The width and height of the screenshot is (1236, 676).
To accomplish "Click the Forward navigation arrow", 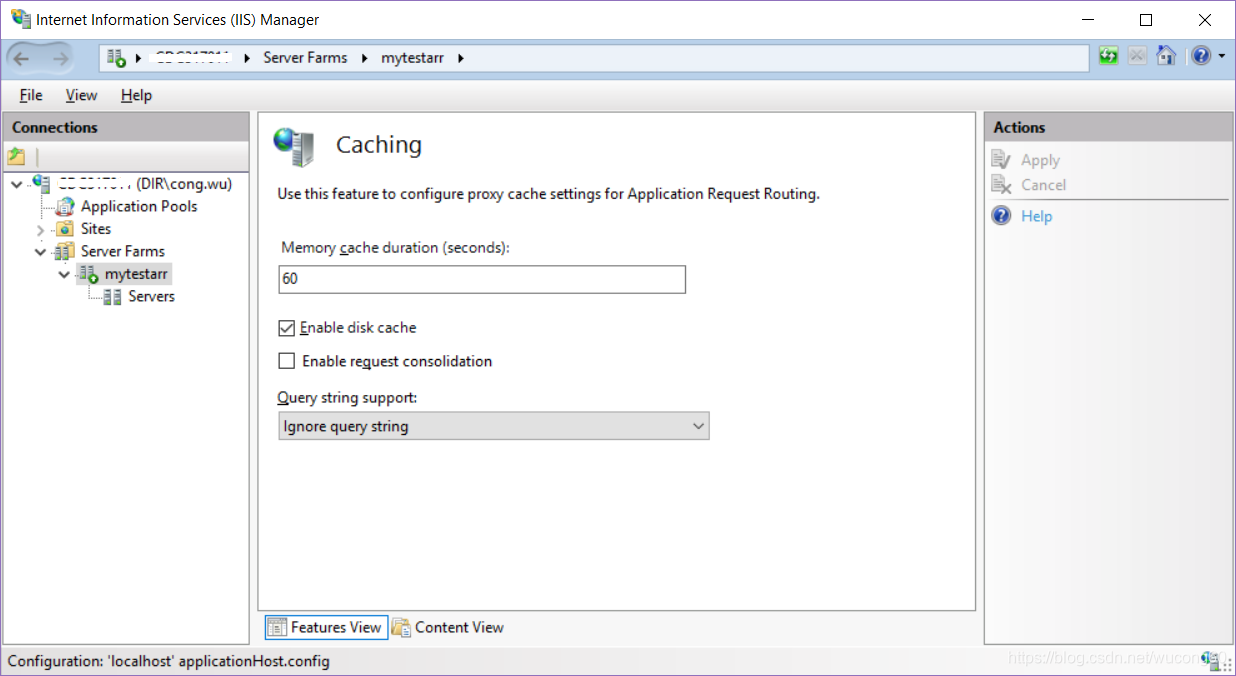I will [x=60, y=58].
